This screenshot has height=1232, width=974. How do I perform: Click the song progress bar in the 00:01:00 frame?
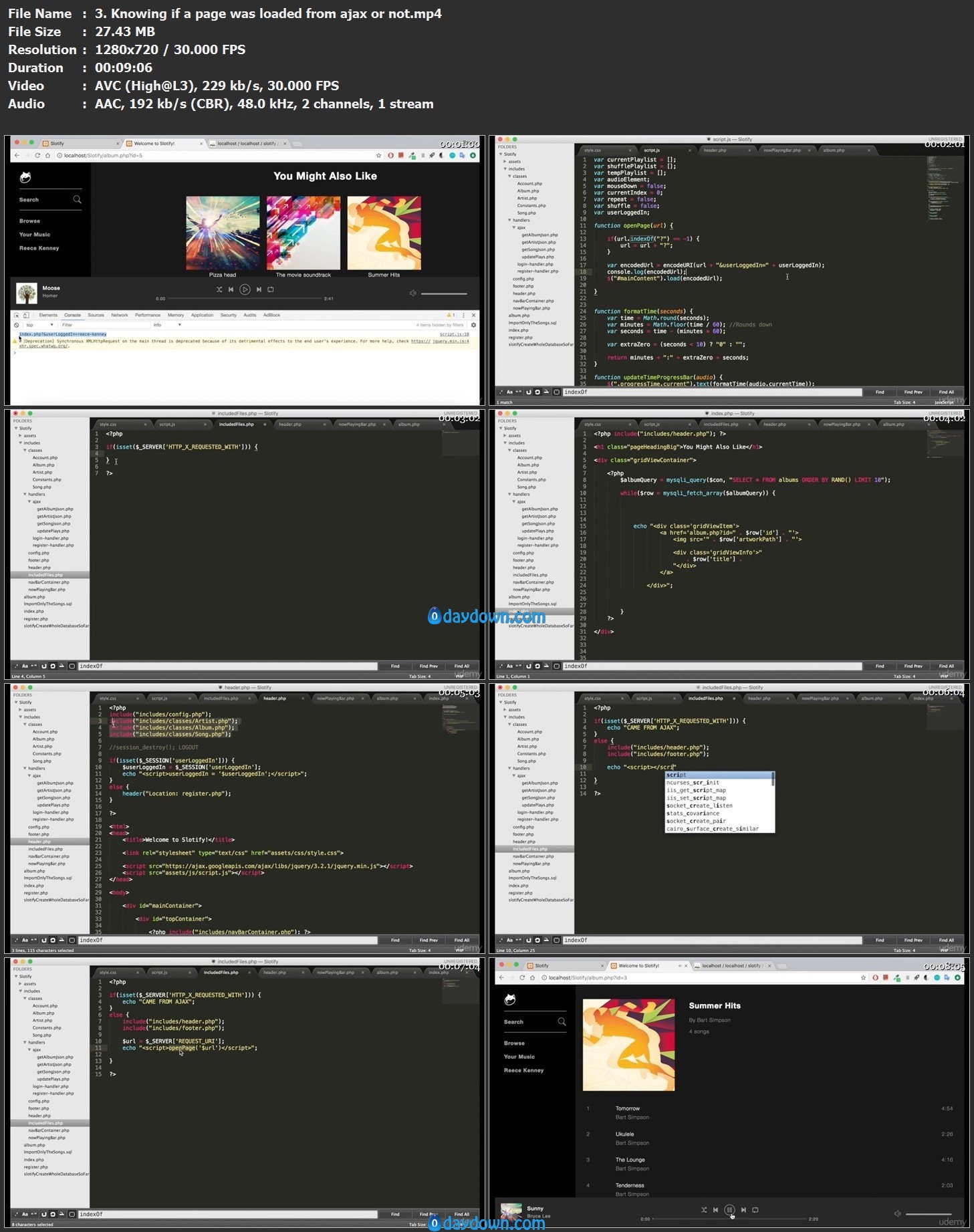click(x=245, y=298)
